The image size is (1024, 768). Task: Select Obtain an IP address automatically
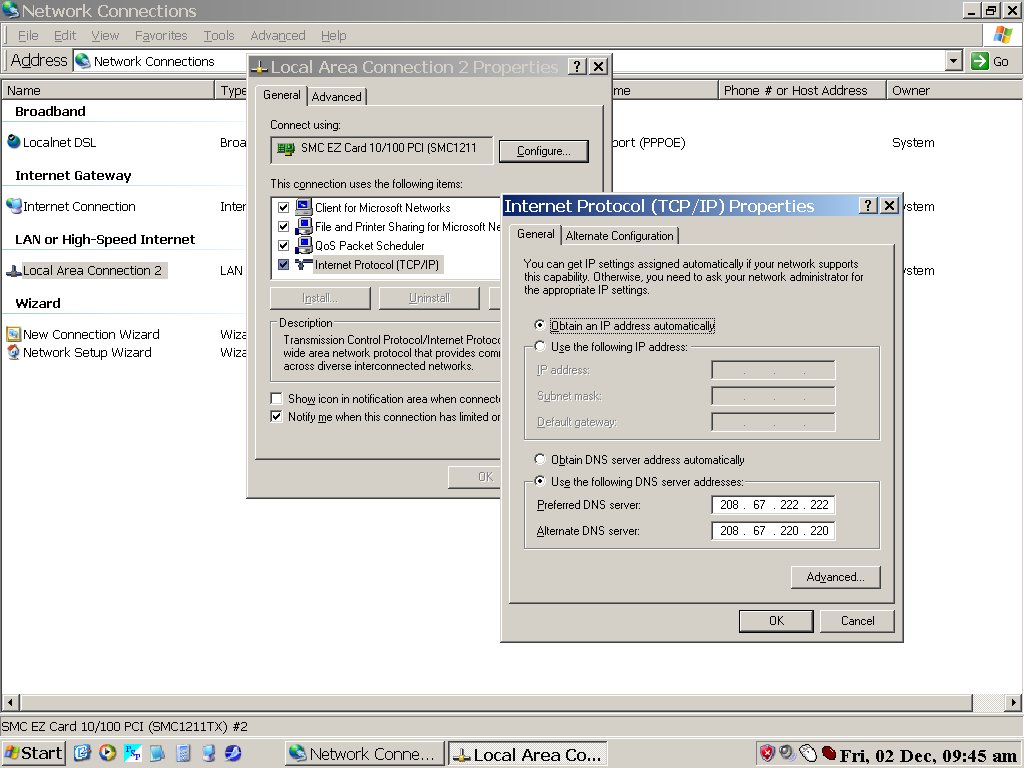(539, 325)
